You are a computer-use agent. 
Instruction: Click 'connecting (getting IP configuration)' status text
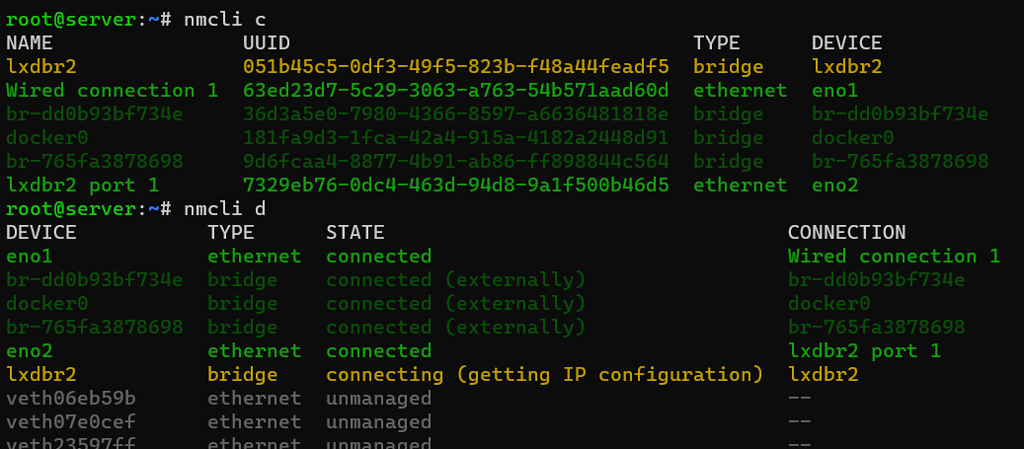tap(545, 375)
